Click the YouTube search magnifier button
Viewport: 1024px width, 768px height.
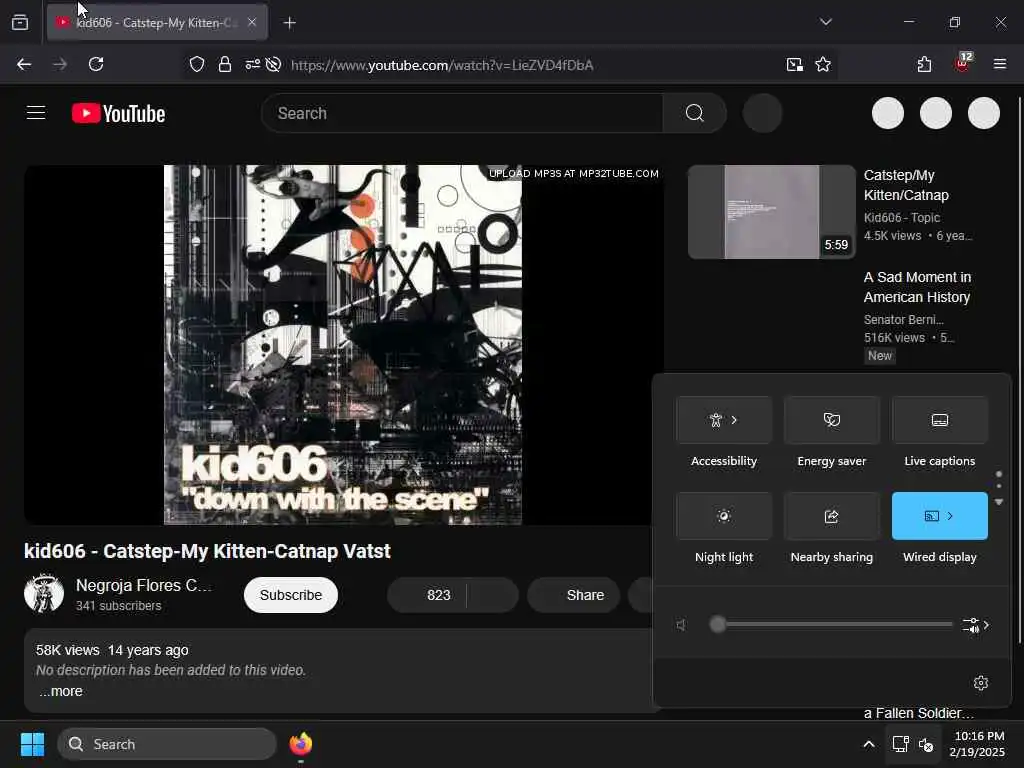tap(694, 113)
